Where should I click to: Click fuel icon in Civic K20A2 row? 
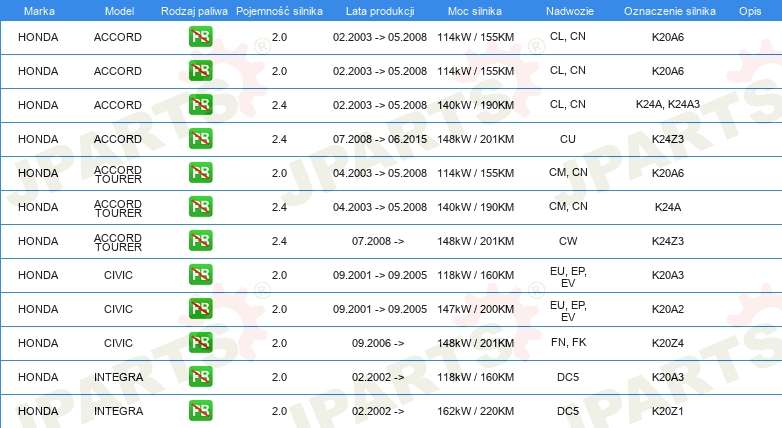pos(200,308)
